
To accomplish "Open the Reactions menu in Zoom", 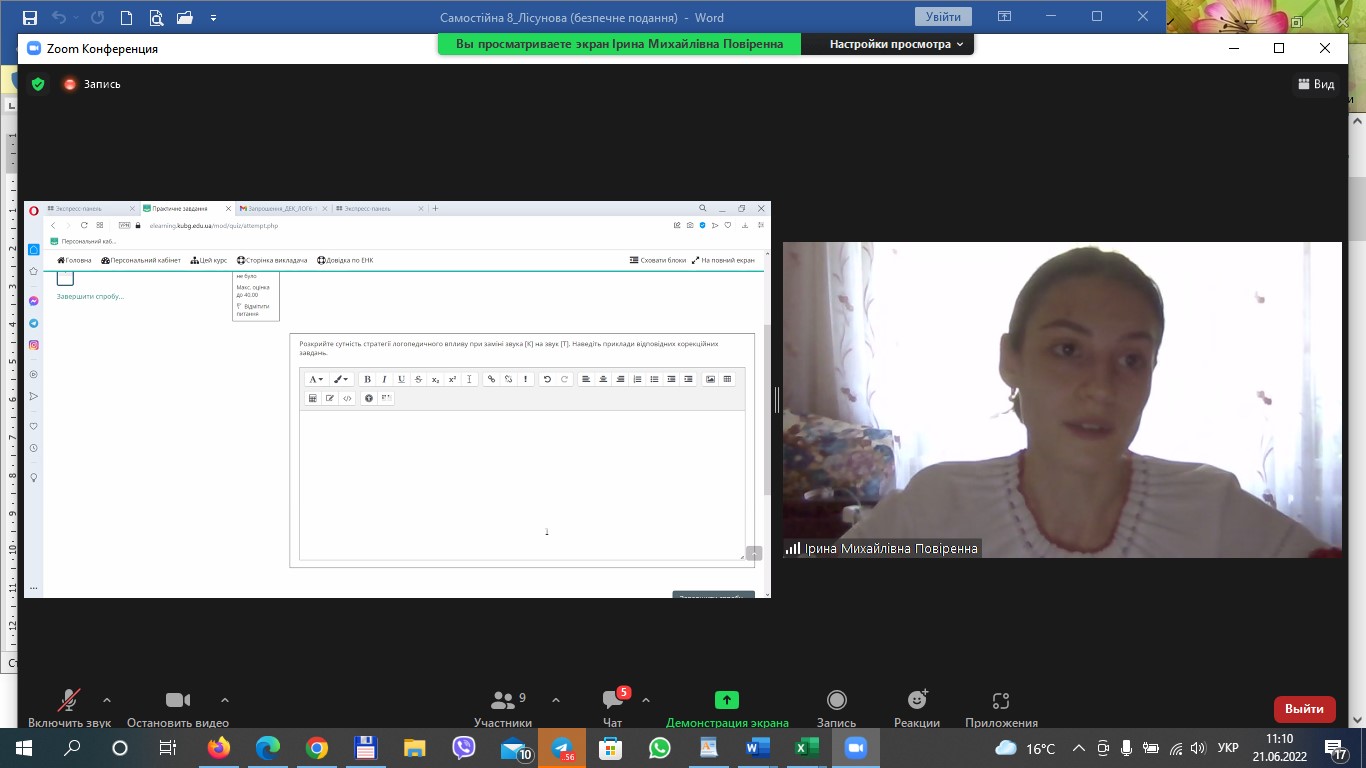I will 916,707.
